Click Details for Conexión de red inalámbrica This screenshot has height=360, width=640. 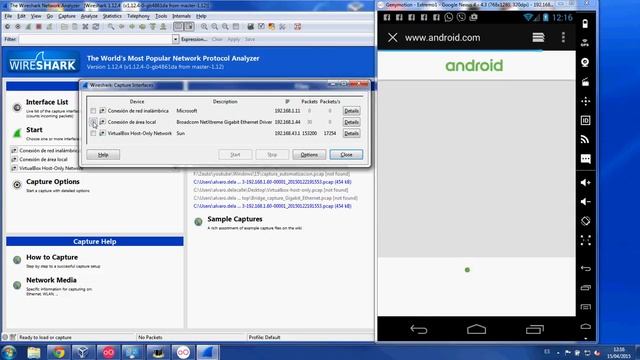[x=351, y=111]
